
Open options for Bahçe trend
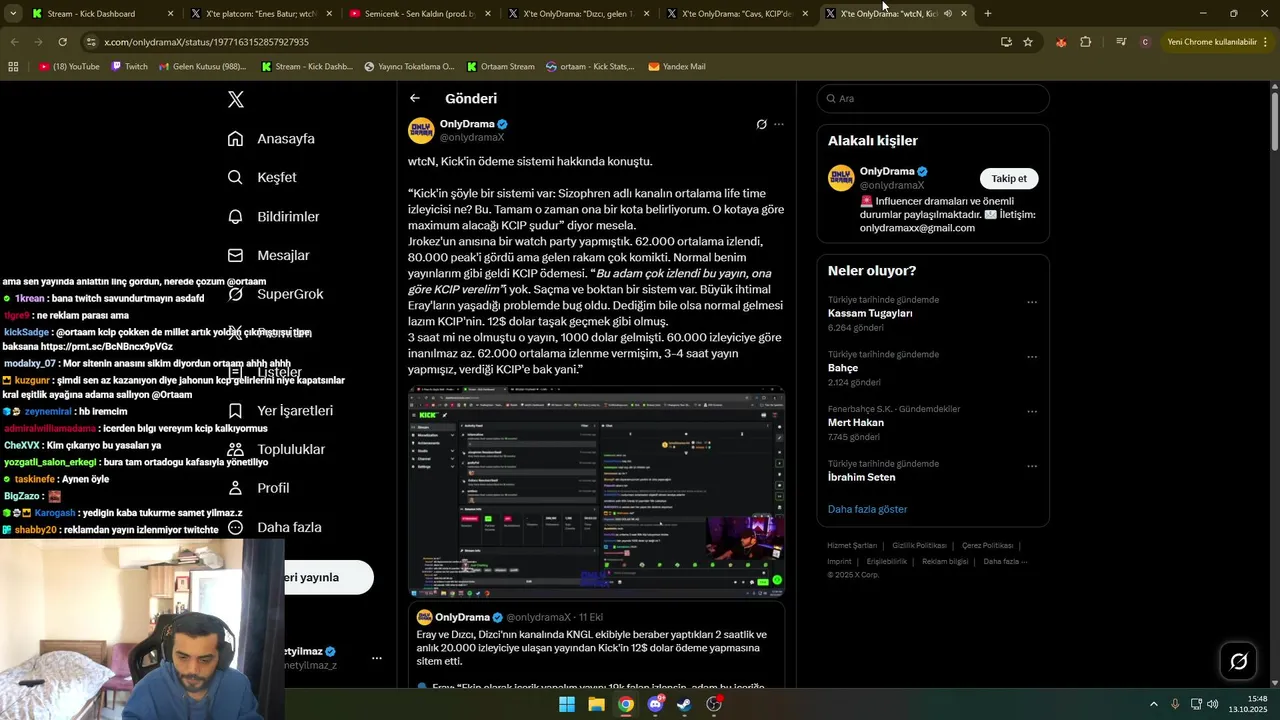[1032, 357]
